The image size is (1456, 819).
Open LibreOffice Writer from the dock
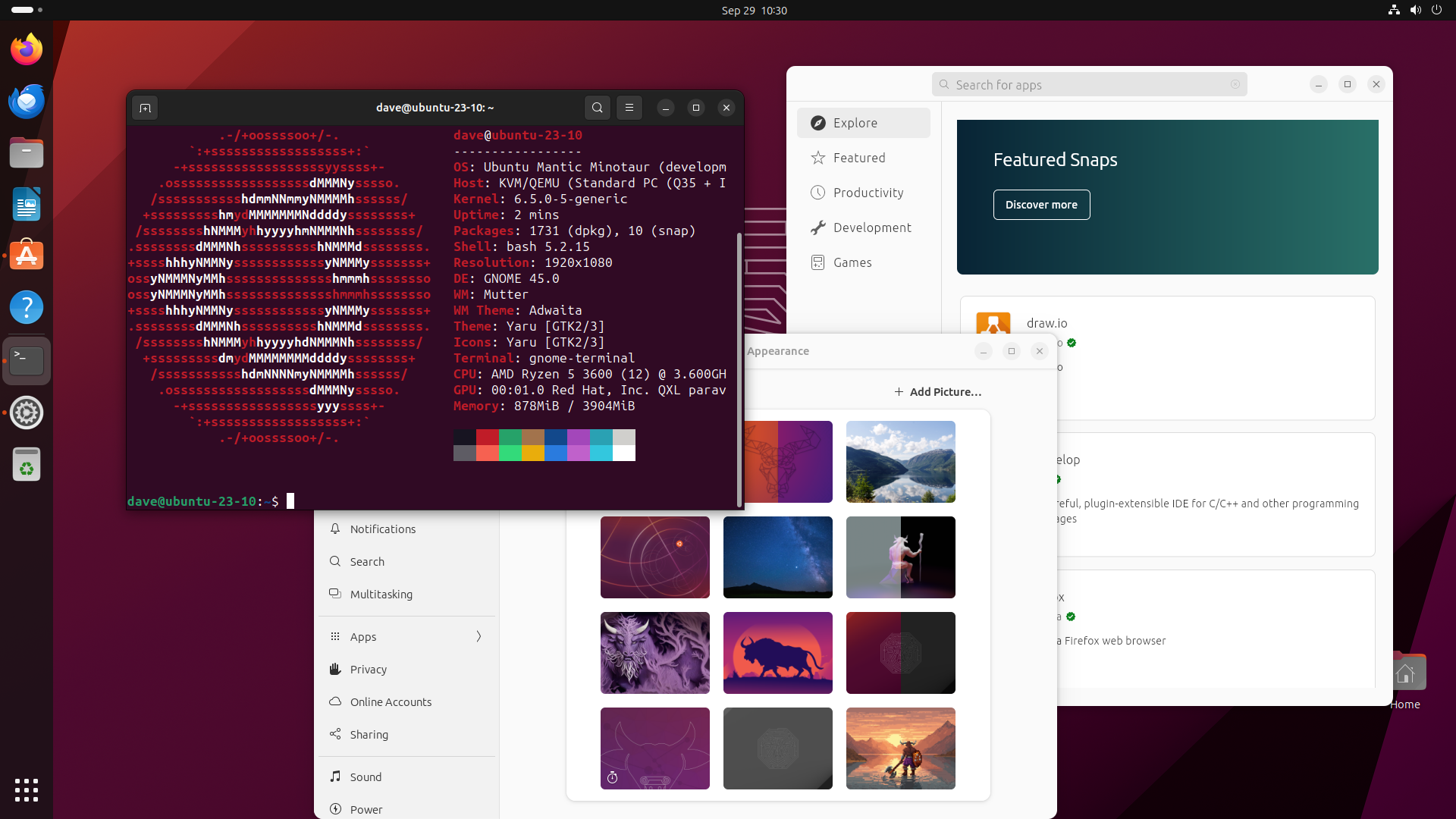(27, 205)
